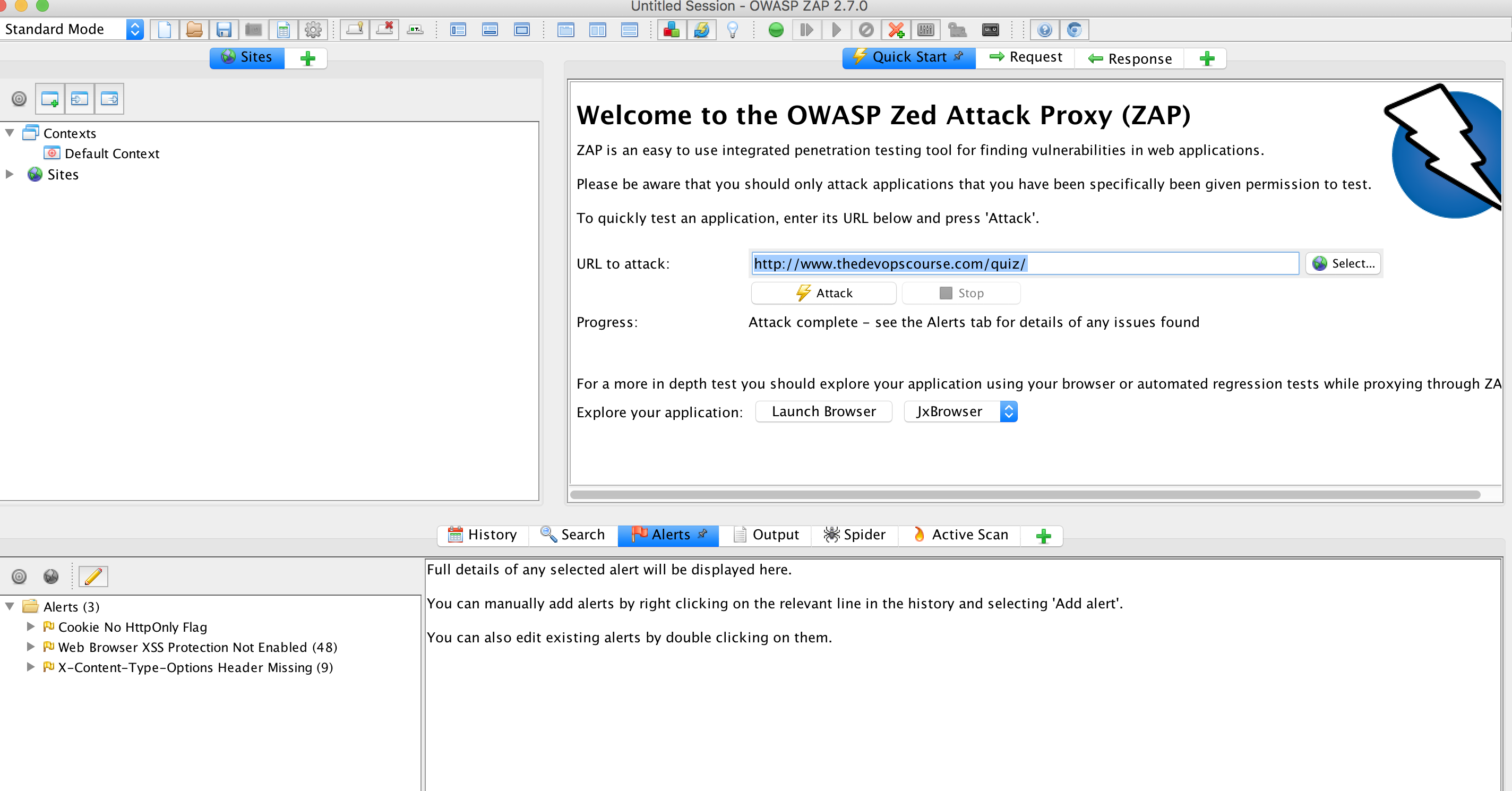
Task: Click the Forced User Mode icon
Action: 957,29
